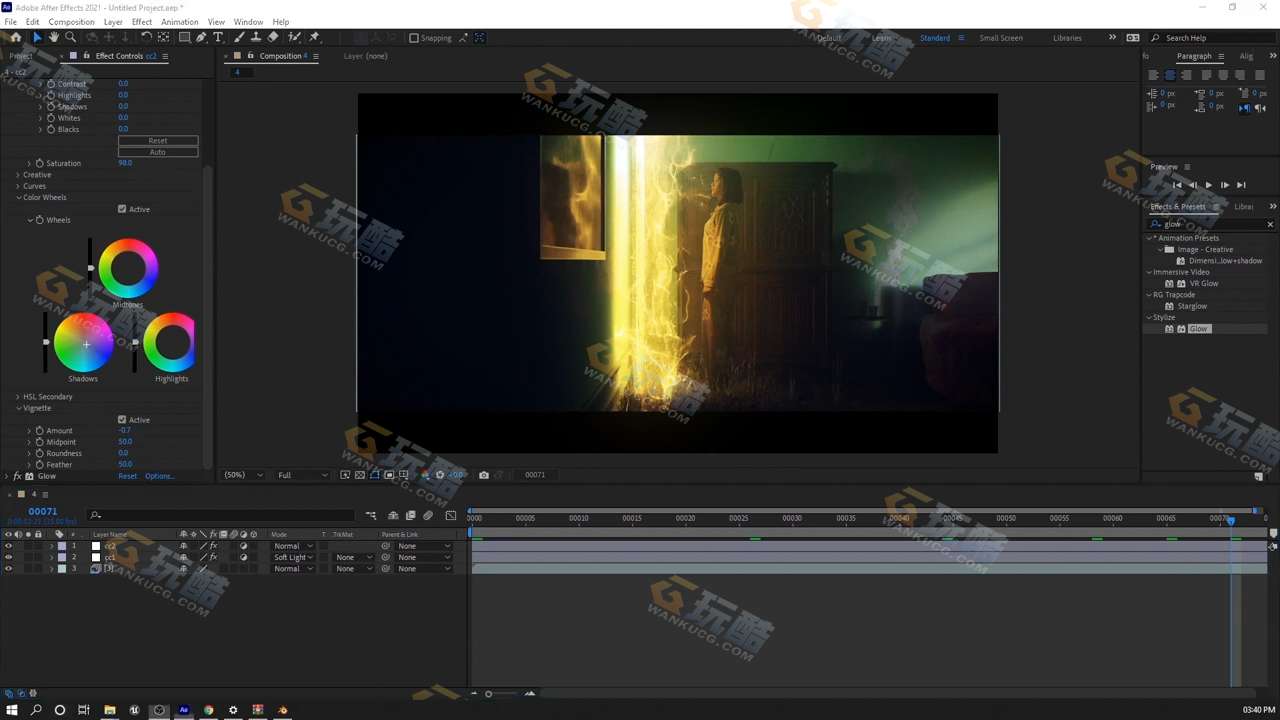Viewport: 1280px width, 720px height.
Task: Click the Auto button in tone controls
Action: (158, 152)
